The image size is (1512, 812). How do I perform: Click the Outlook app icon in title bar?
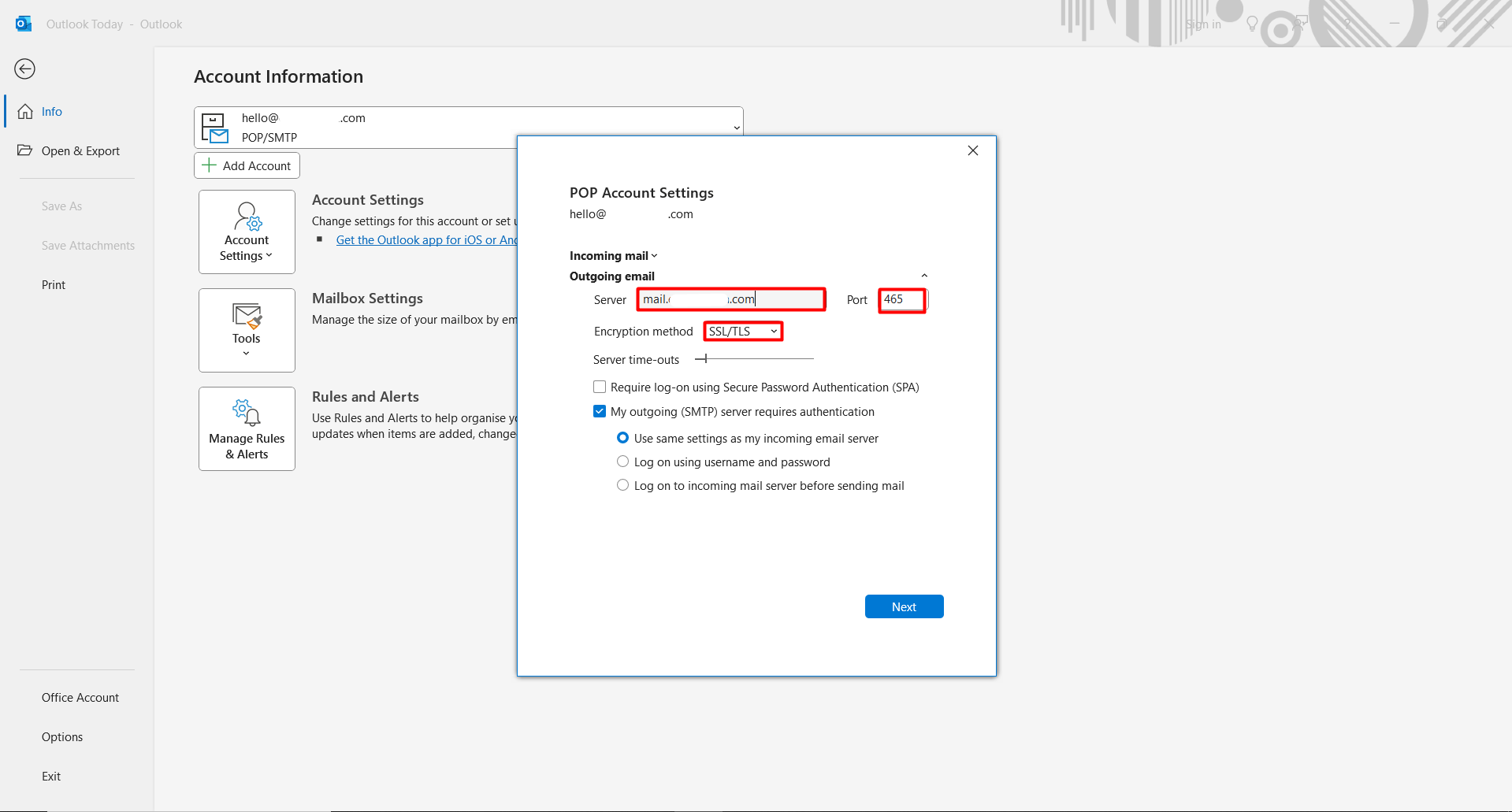tap(24, 24)
